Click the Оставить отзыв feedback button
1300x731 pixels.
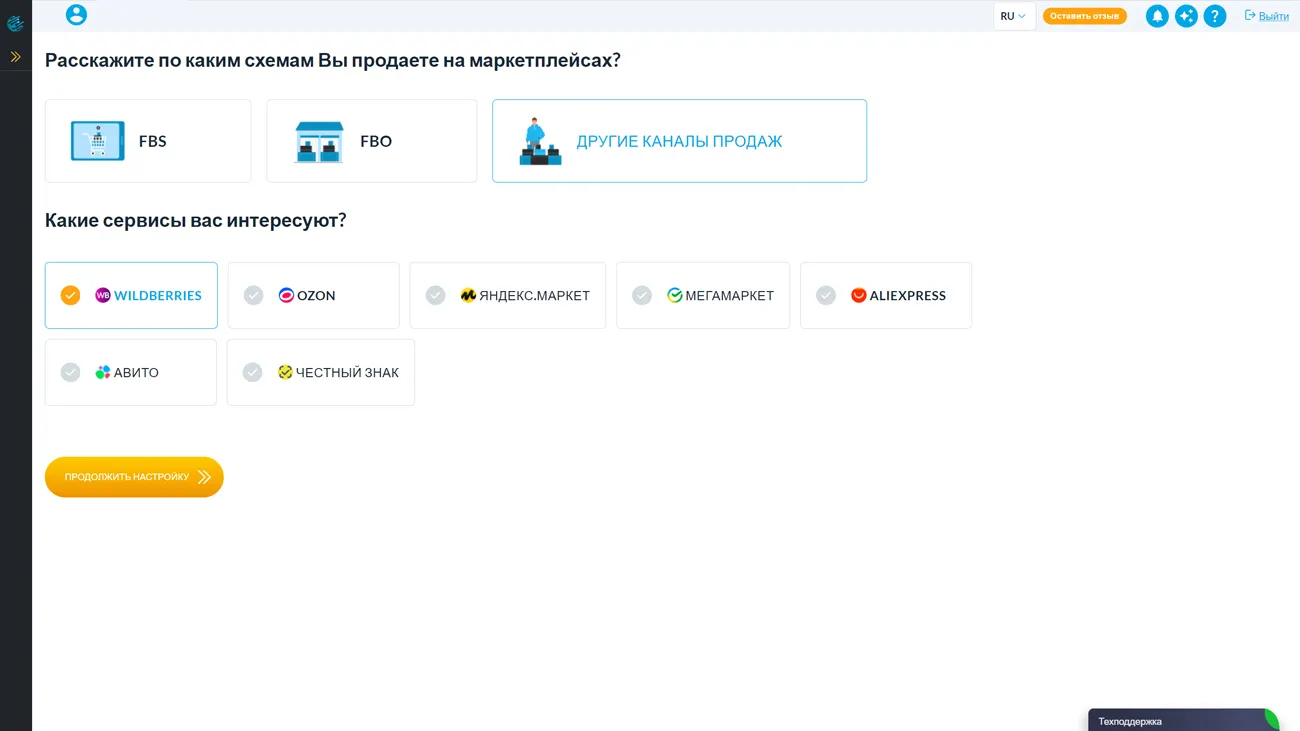click(1084, 16)
